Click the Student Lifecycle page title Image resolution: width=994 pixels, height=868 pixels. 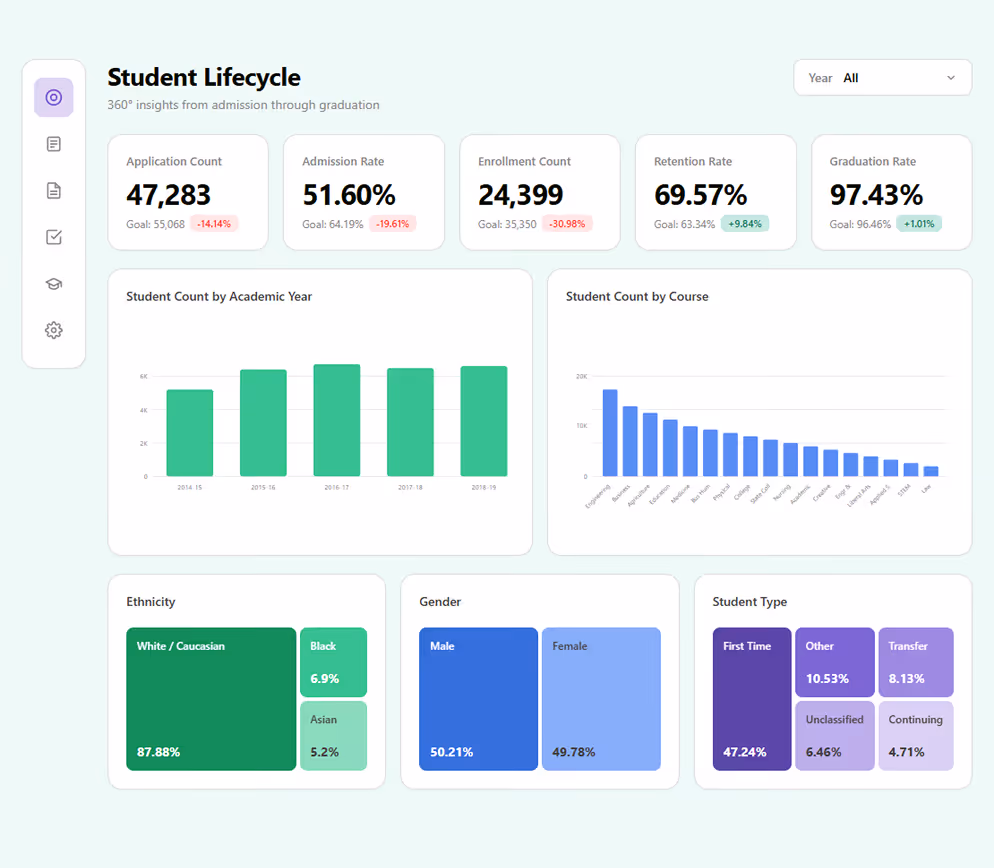(204, 77)
